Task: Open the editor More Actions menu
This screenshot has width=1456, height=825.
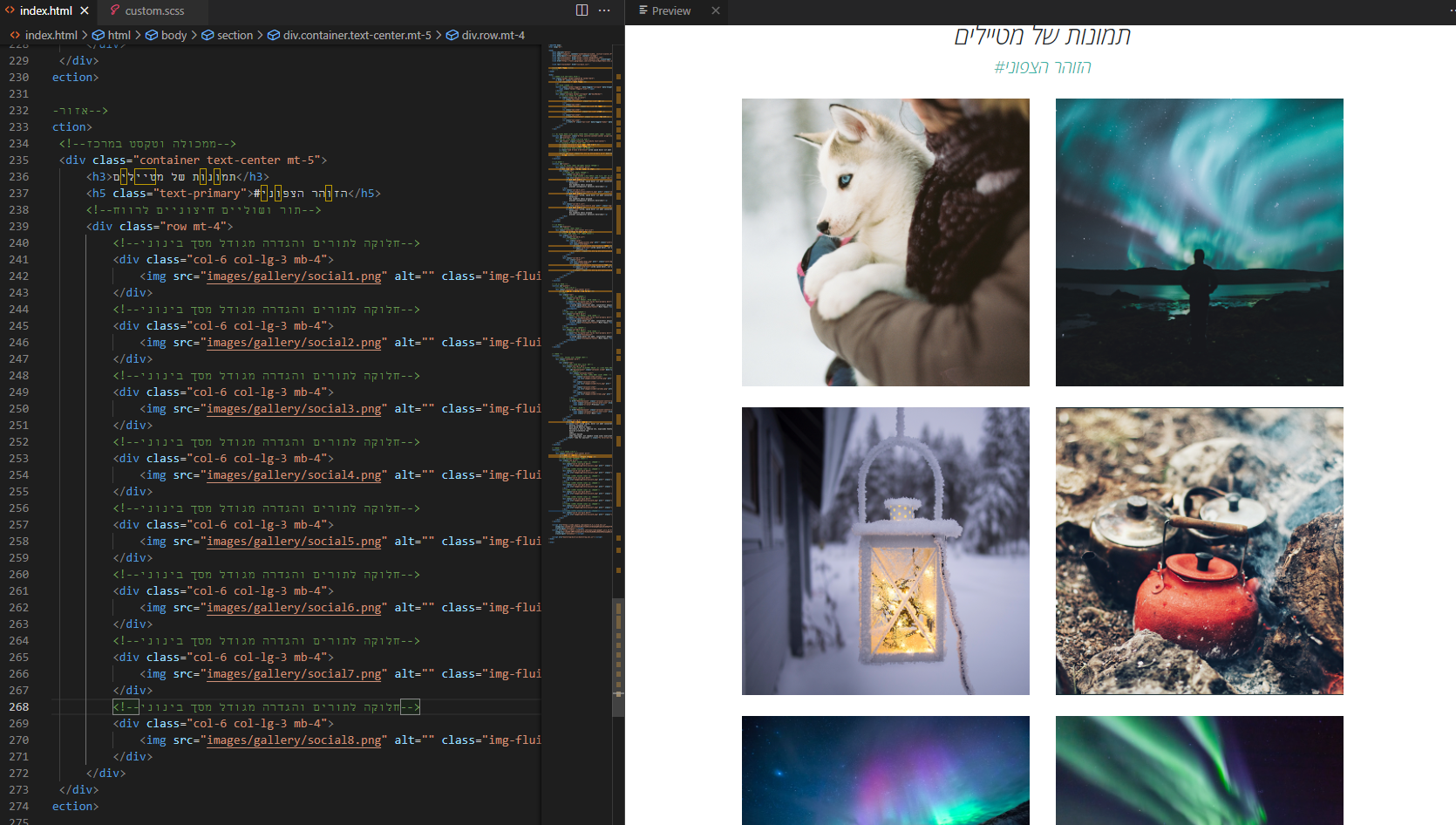Action: point(605,10)
